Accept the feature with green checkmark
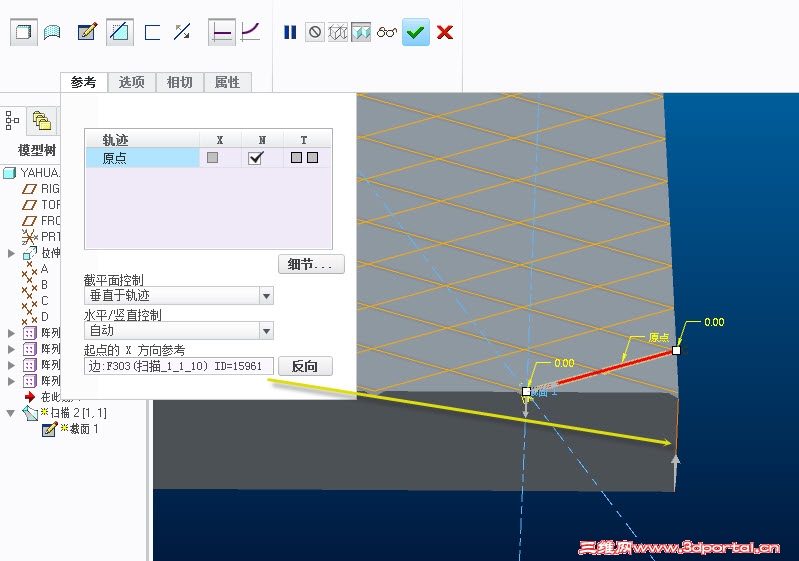This screenshot has width=799, height=561. tap(416, 32)
